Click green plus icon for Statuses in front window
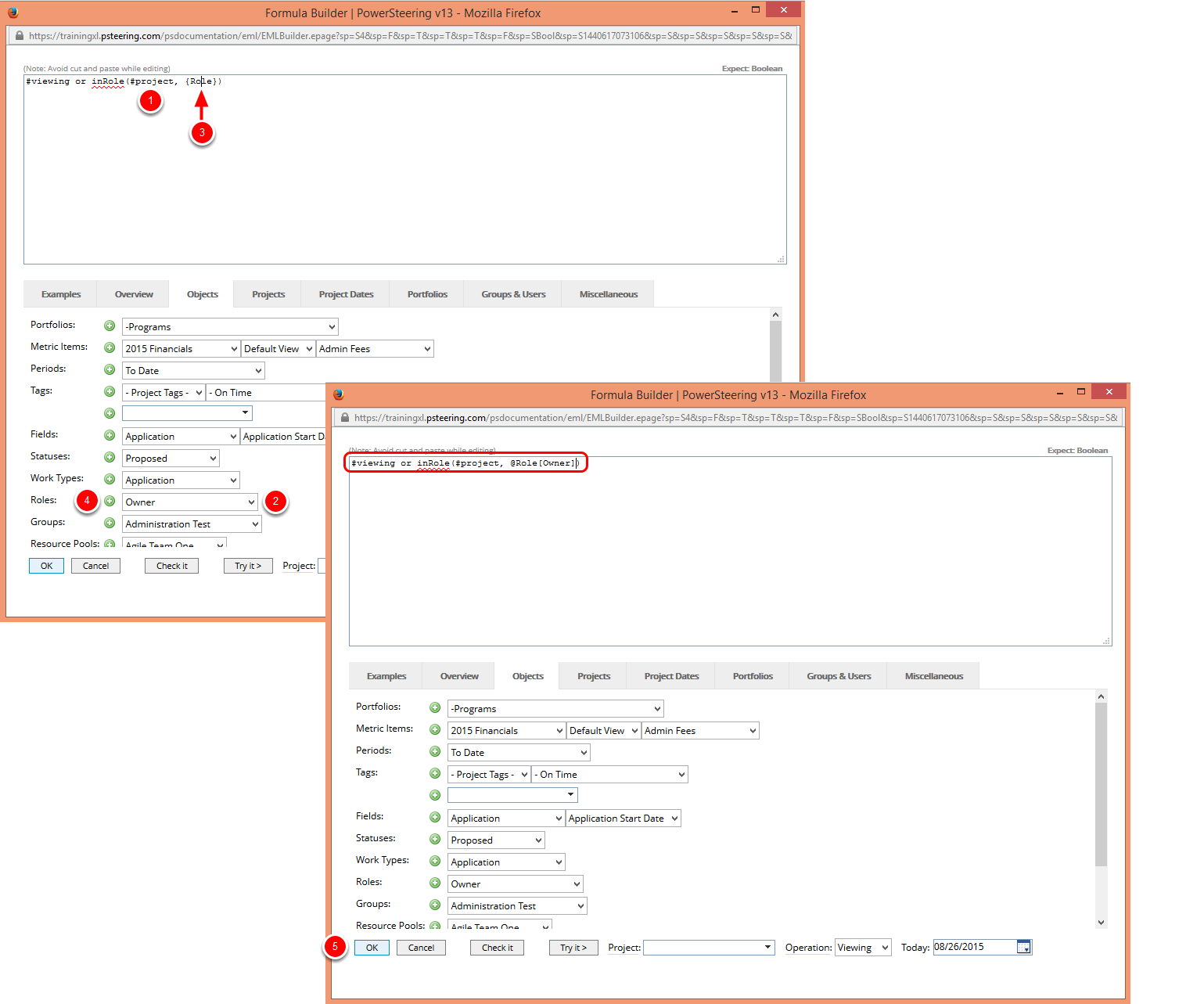The width and height of the screenshot is (1204, 1004). 435,839
